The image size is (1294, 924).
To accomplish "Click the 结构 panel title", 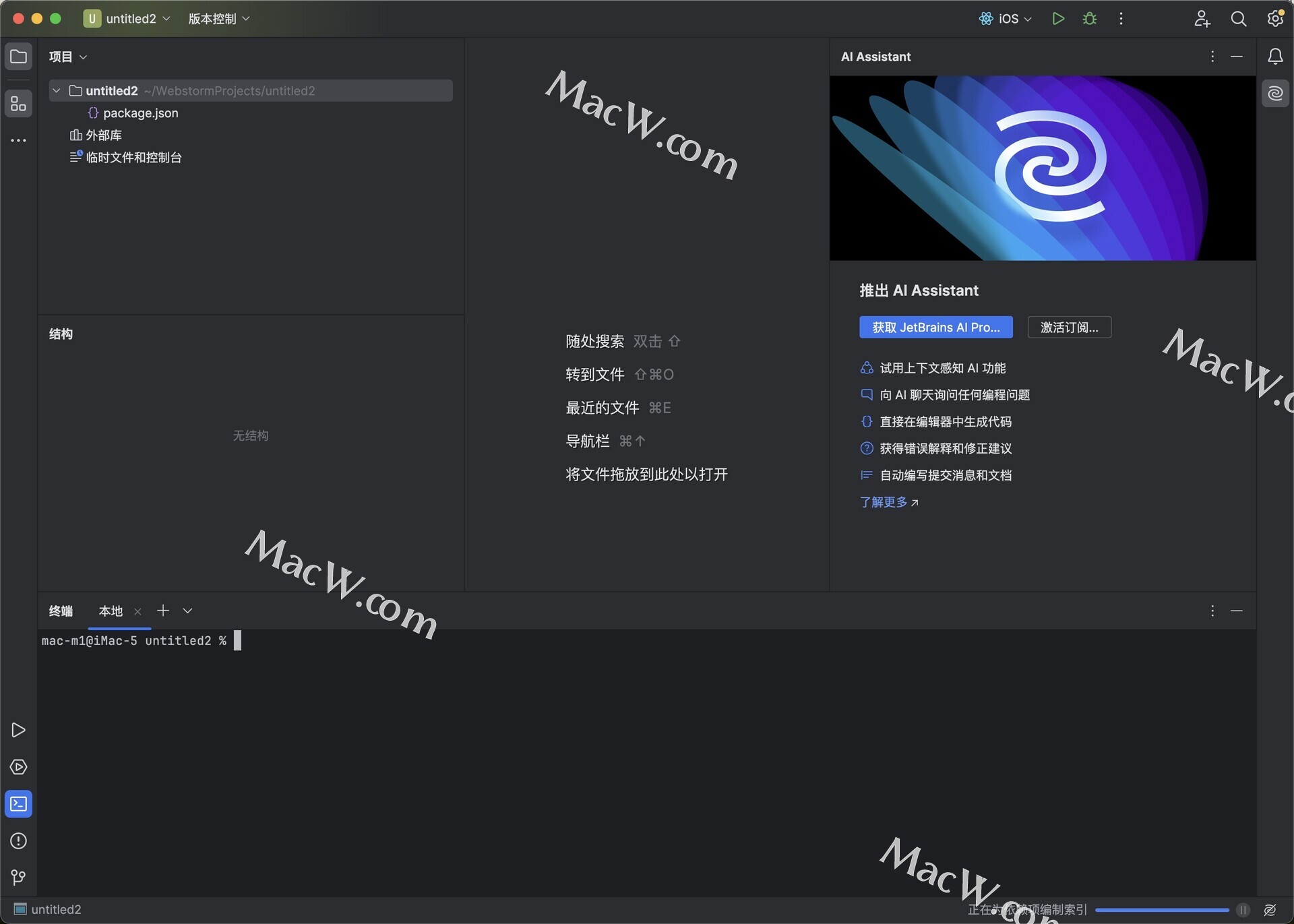I will point(61,334).
